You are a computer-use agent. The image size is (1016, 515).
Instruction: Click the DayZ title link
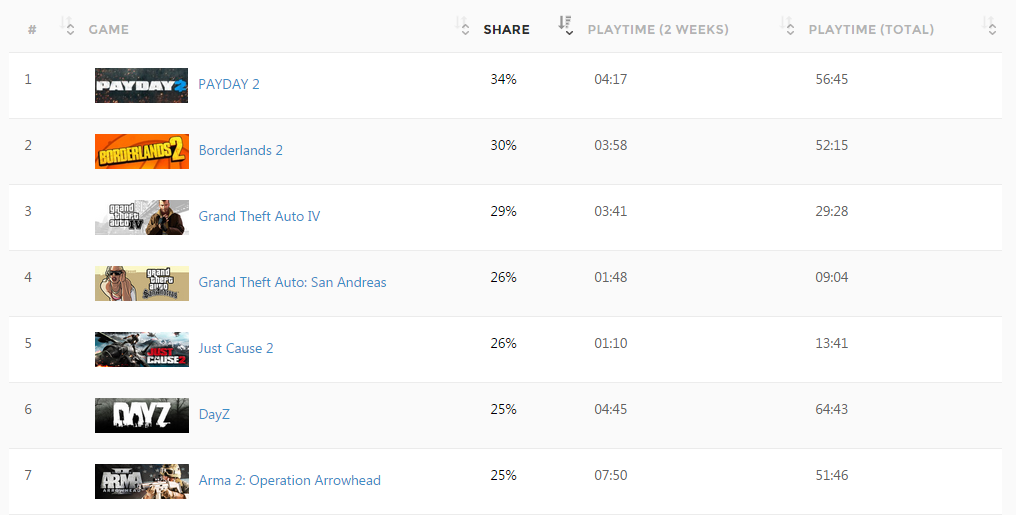tap(214, 414)
